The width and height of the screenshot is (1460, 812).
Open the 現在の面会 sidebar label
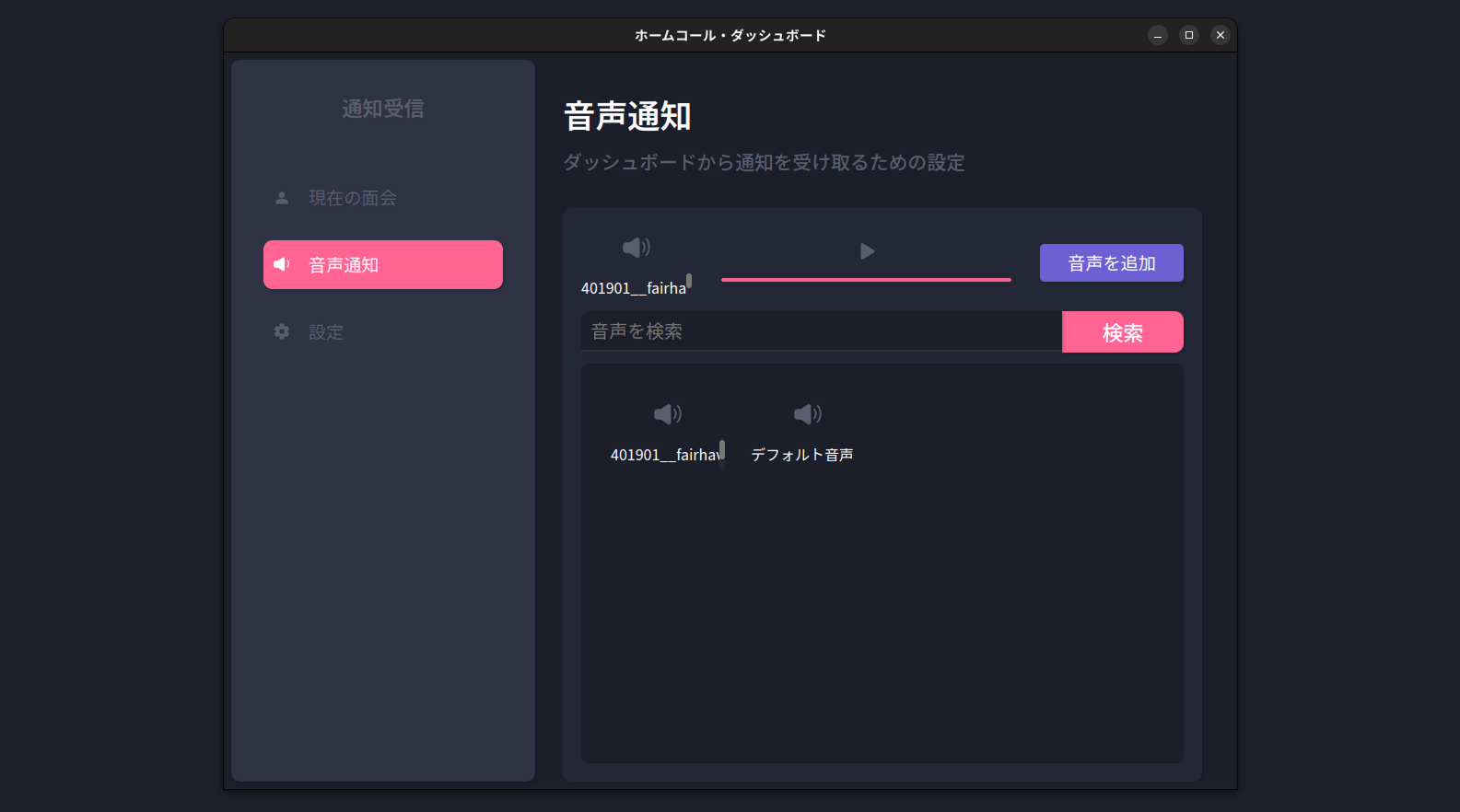(352, 198)
